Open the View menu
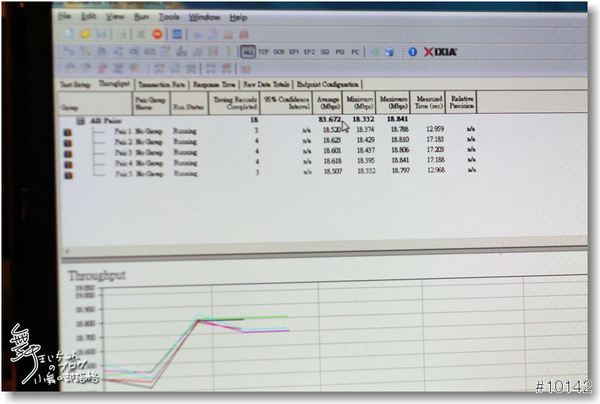The image size is (600, 404). (114, 16)
